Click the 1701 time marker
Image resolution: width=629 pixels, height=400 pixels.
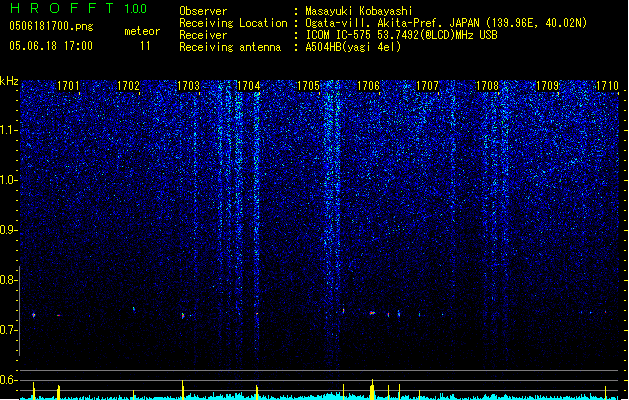68,86
